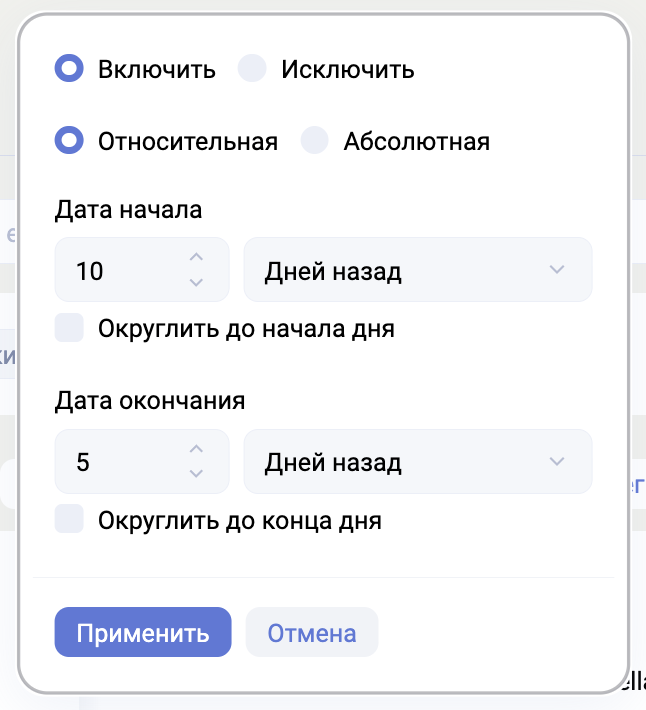Click the Применить button
Screen dimensions: 646x710
point(143,633)
